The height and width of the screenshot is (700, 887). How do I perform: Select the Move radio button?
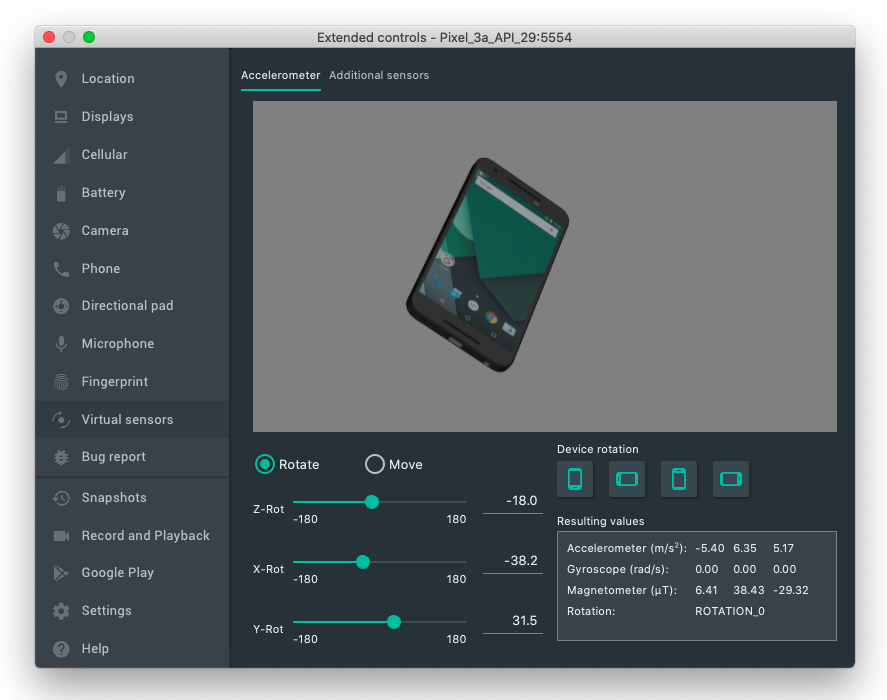[x=375, y=464]
